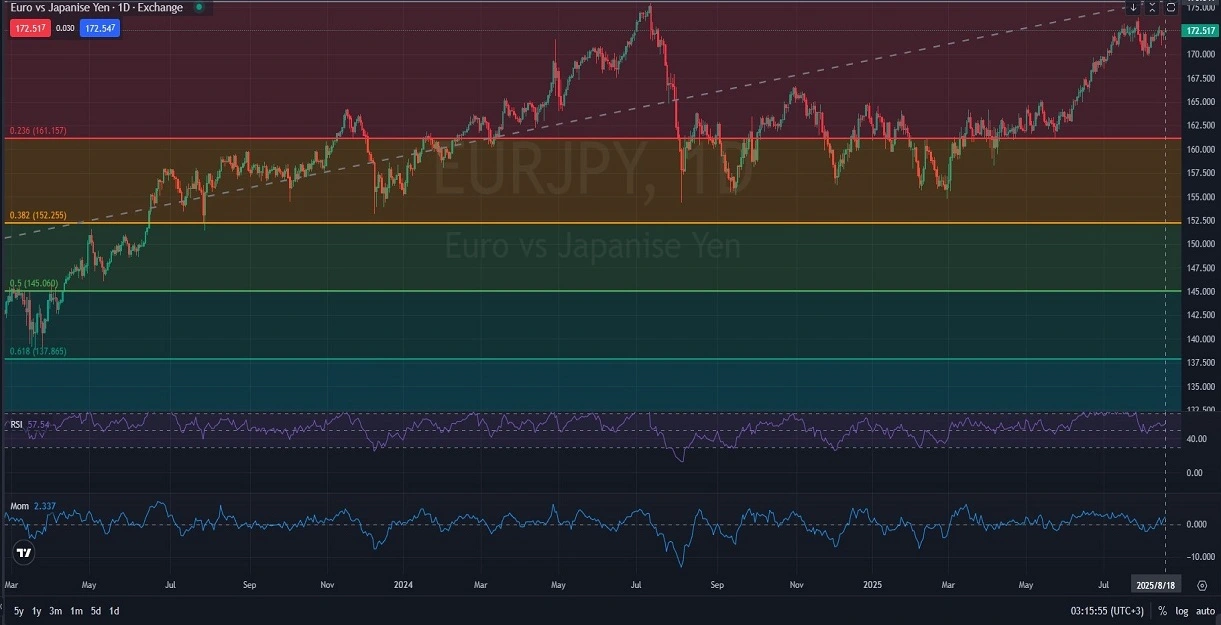
Task: Toggle fullscreen chart view icon
Action: [x=1171, y=7]
